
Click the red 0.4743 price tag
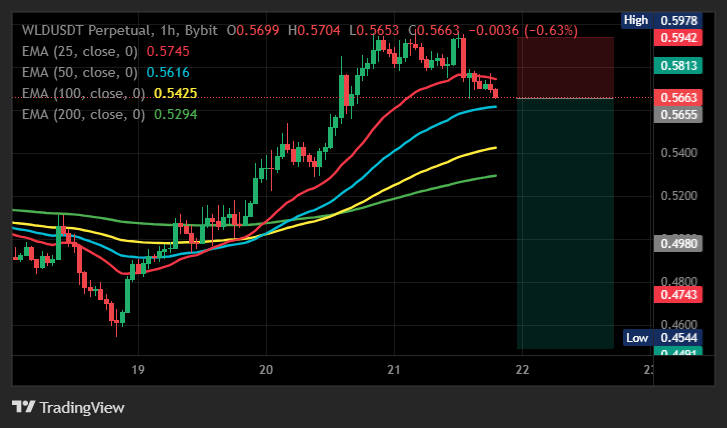point(678,294)
